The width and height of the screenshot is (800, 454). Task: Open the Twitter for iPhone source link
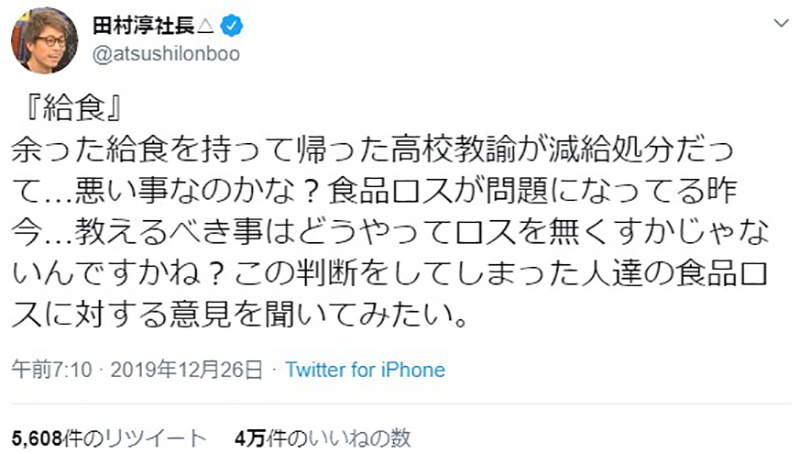(365, 369)
